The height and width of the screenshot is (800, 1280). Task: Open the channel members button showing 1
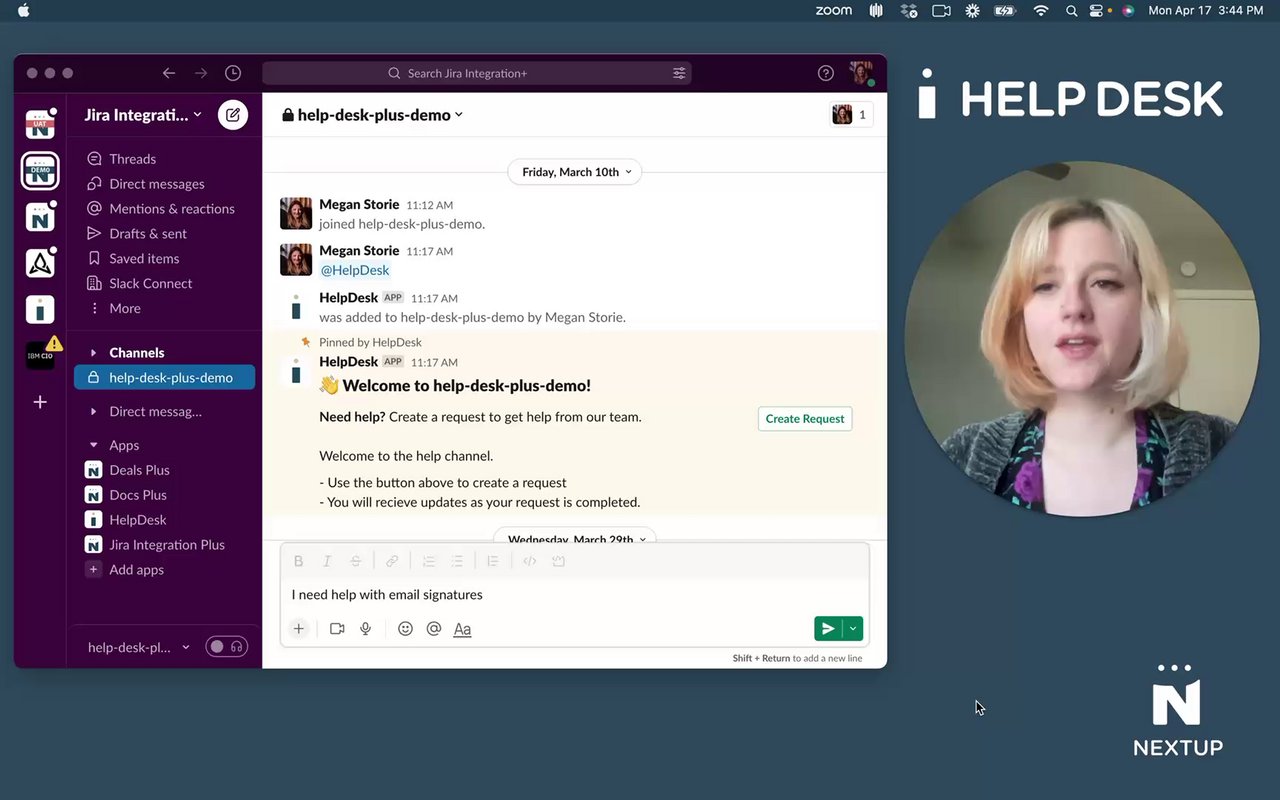point(851,115)
